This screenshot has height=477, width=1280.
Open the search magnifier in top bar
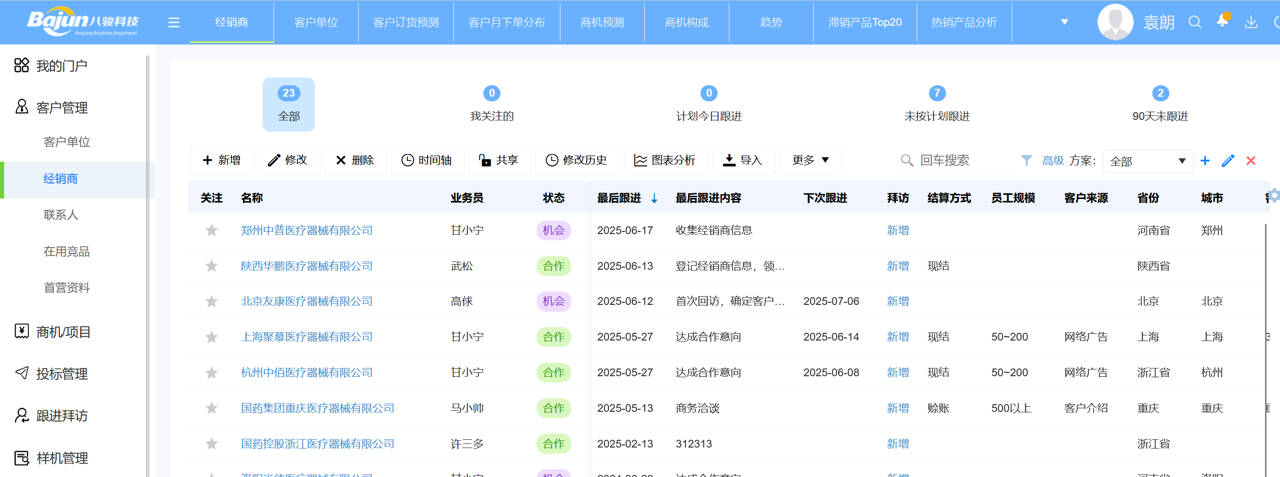1194,22
